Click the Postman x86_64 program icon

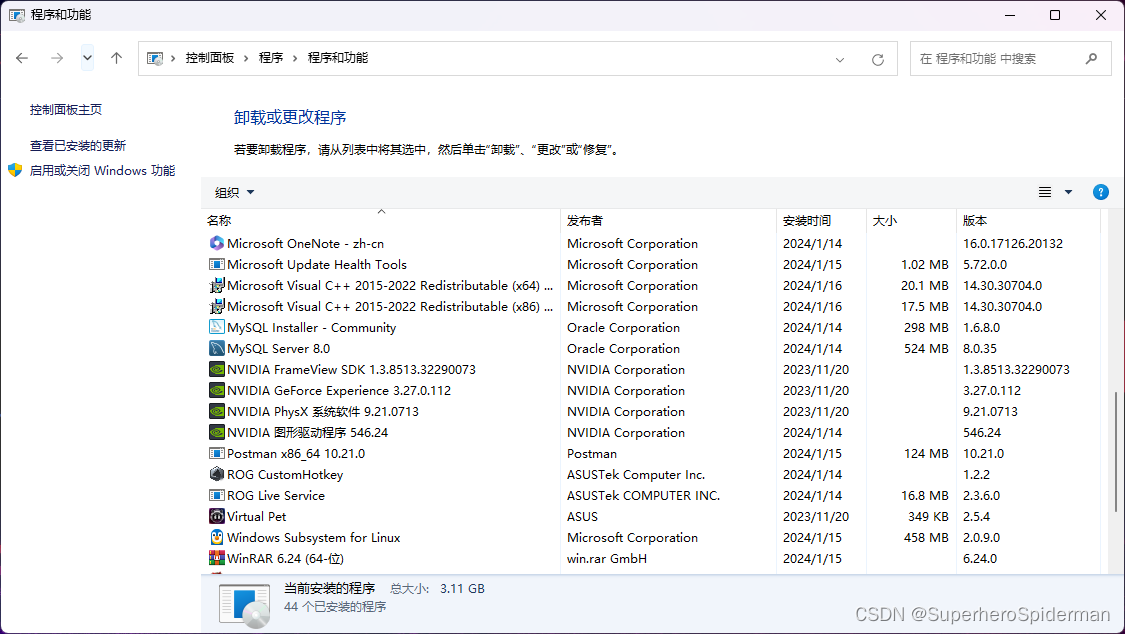pyautogui.click(x=217, y=453)
